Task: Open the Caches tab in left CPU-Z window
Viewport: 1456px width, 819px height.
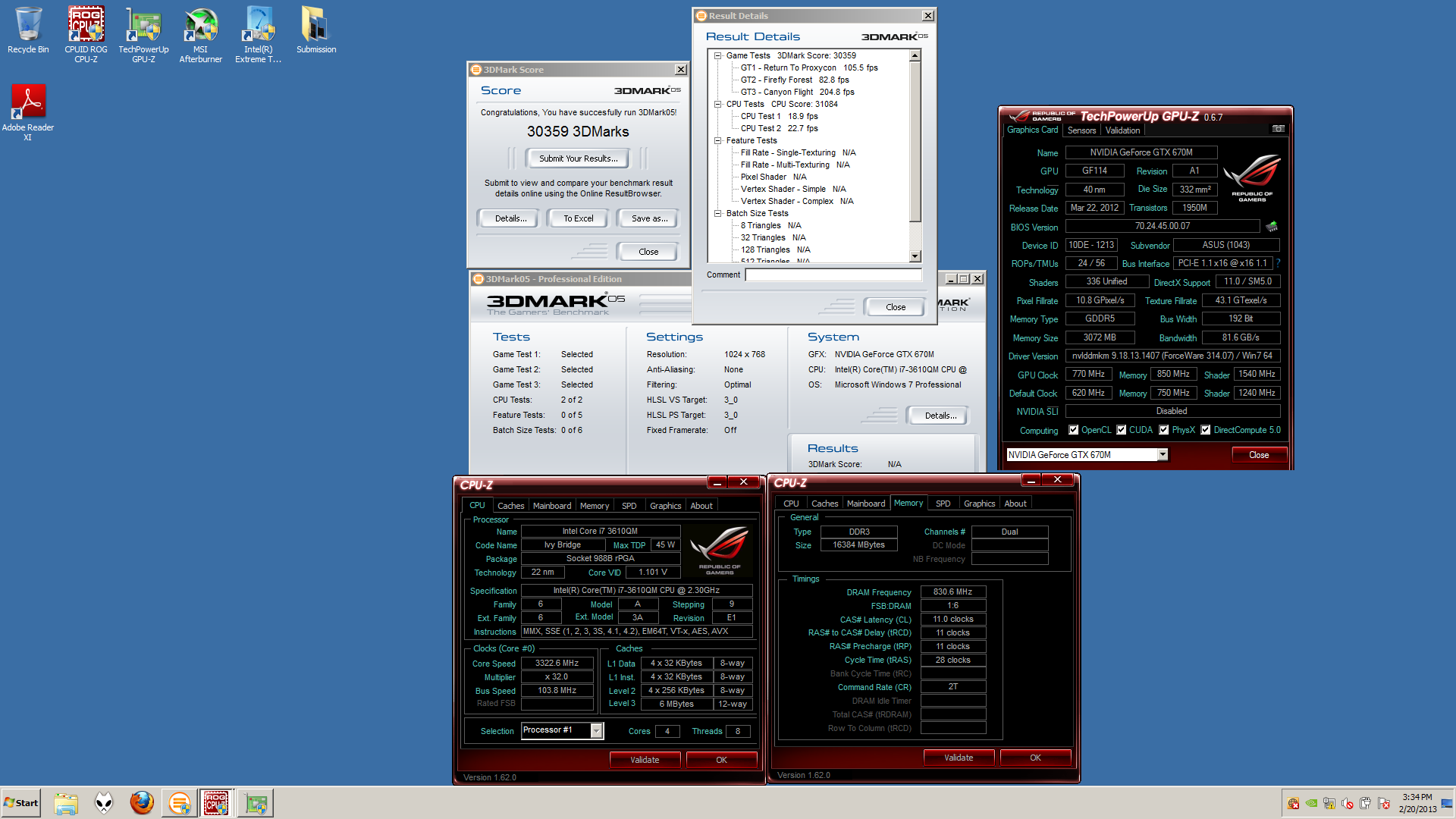Action: click(x=510, y=506)
